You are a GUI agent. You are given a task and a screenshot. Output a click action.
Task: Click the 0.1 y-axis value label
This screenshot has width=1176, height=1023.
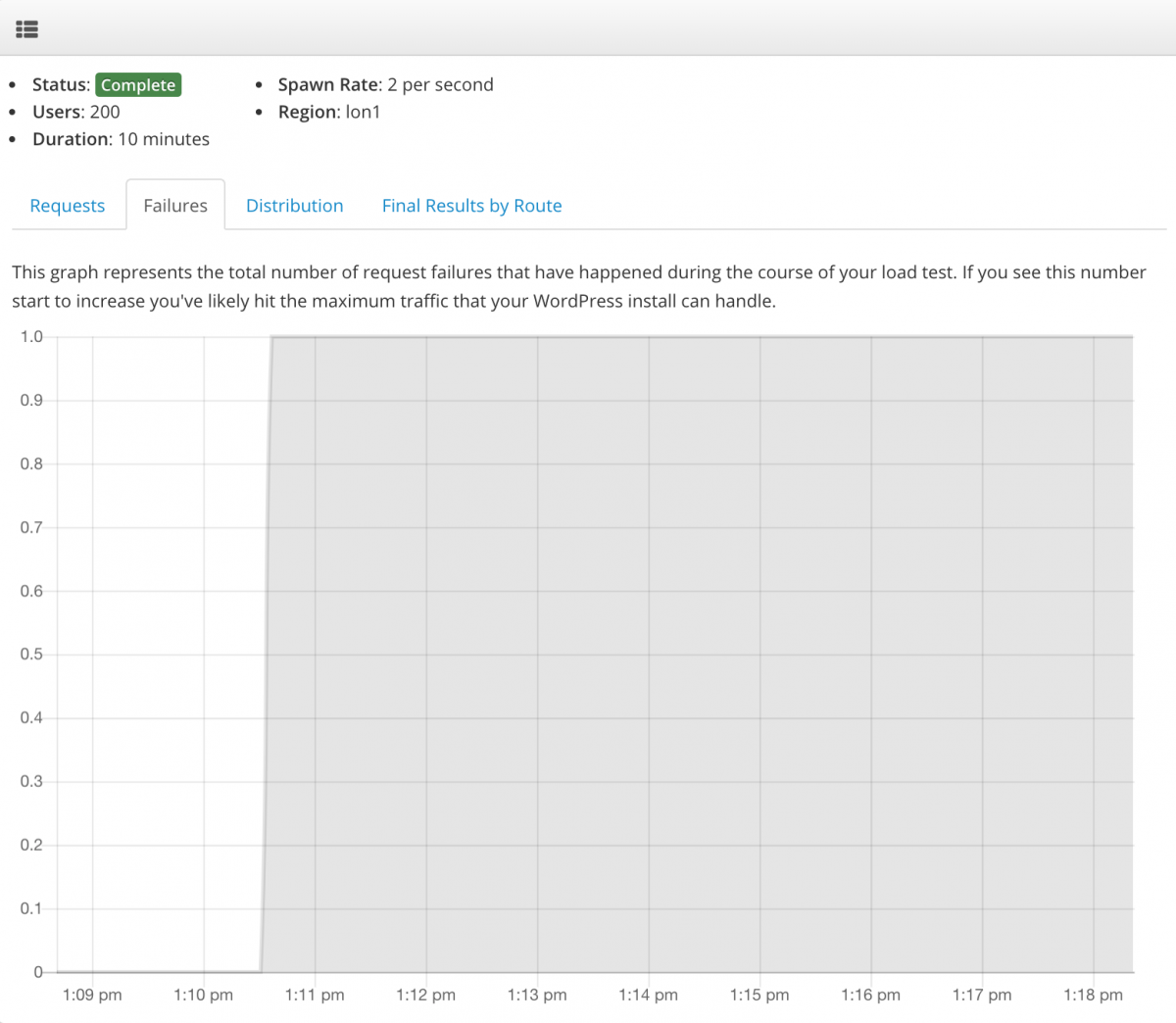click(31, 908)
